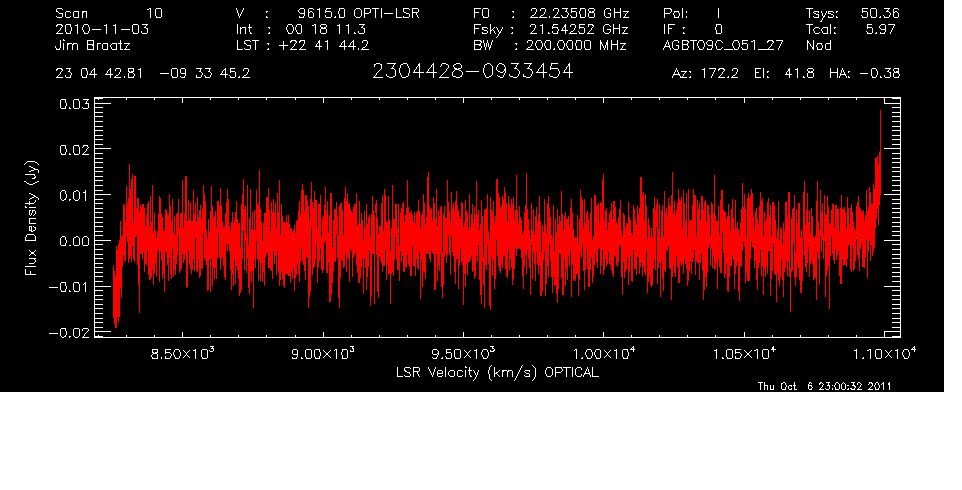Click sky frequency 21.54252 GHz
Image resolution: width=962 pixels, height=490 pixels.
coord(579,29)
